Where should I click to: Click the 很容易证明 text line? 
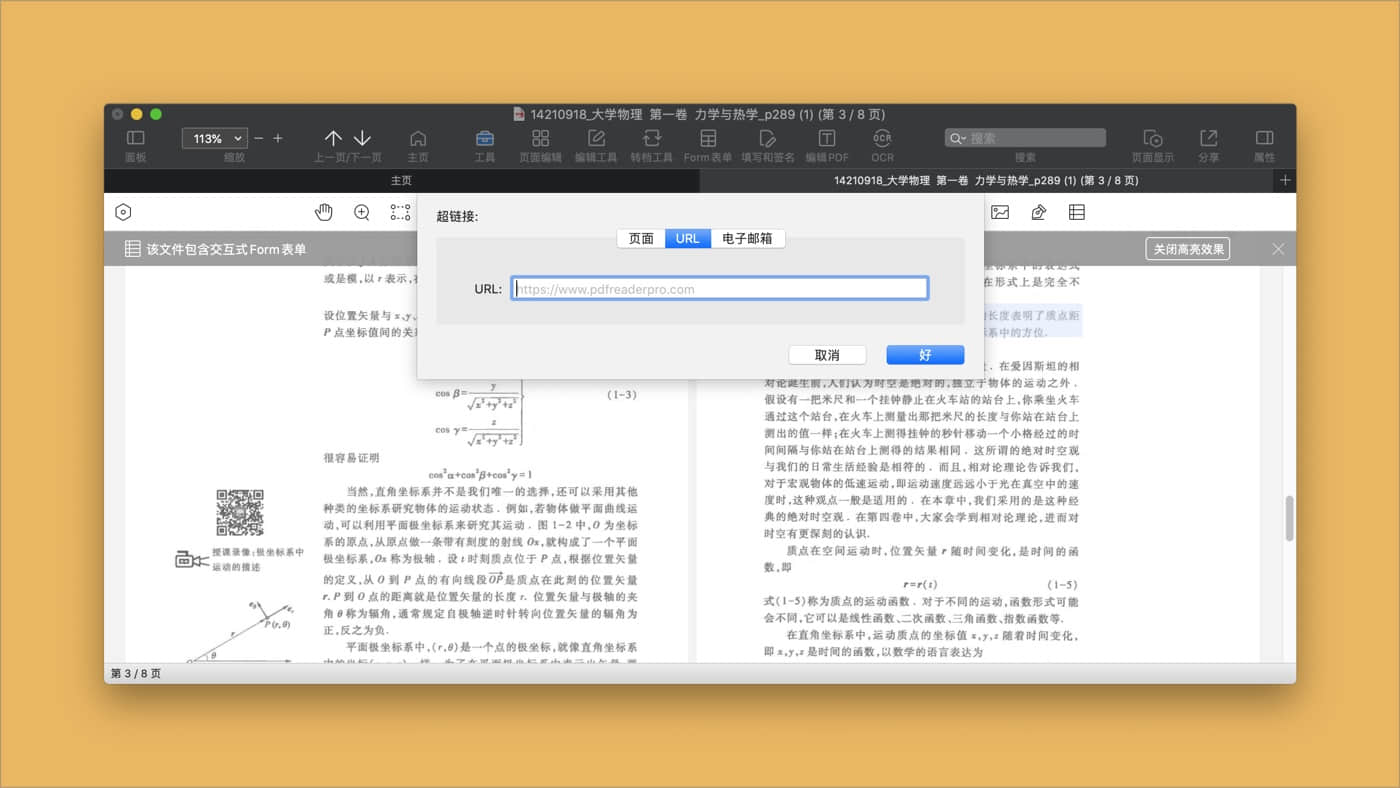(x=351, y=457)
